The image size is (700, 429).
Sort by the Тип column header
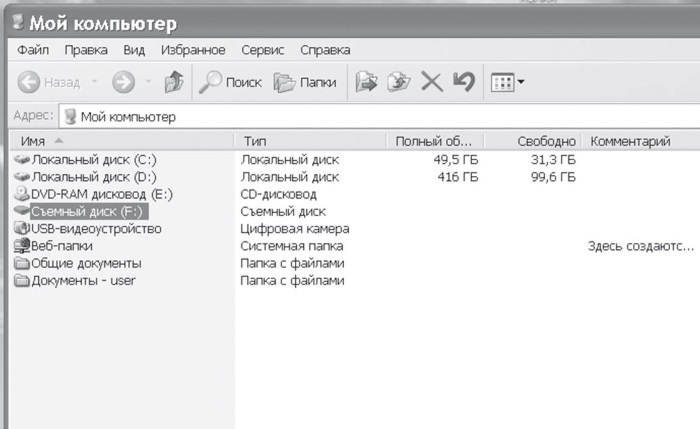click(x=310, y=141)
